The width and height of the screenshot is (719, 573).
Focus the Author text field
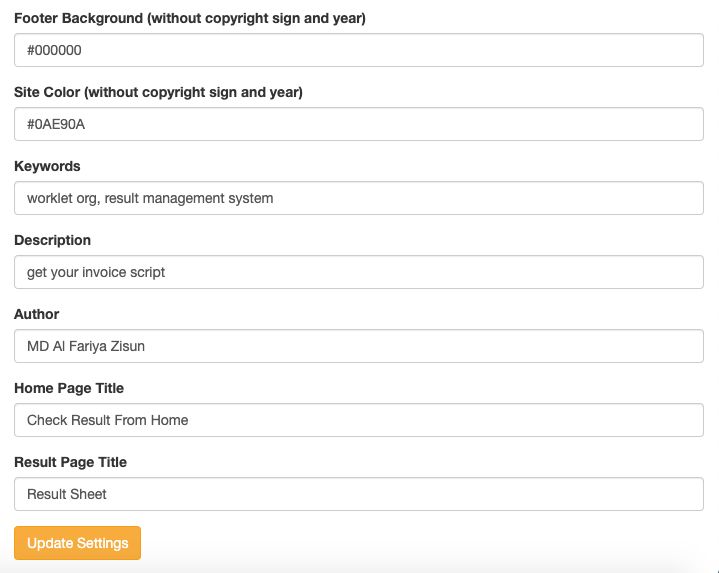pyautogui.click(x=359, y=346)
